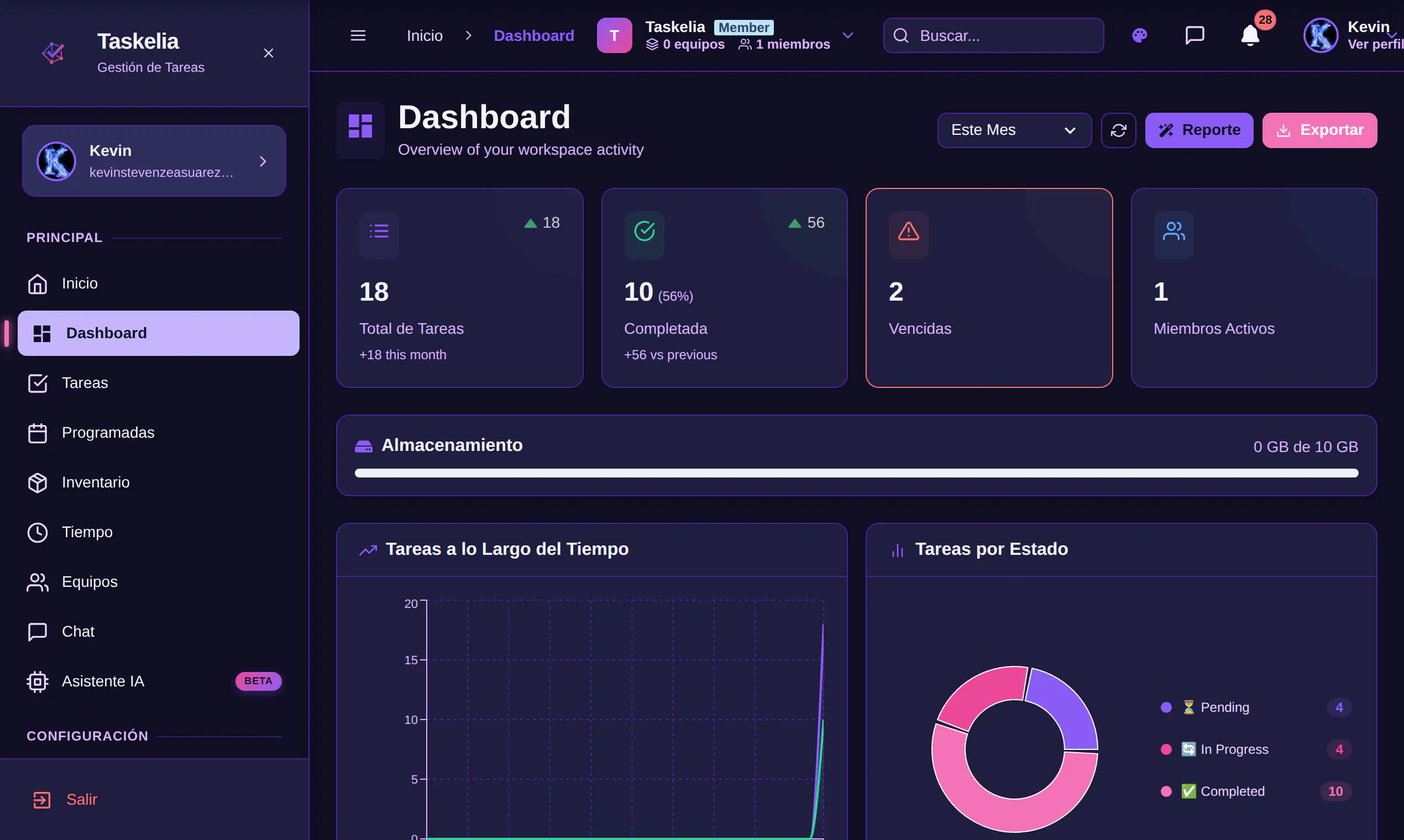1404x840 pixels.
Task: Click Kevin's avatar in top header
Action: (x=1320, y=36)
